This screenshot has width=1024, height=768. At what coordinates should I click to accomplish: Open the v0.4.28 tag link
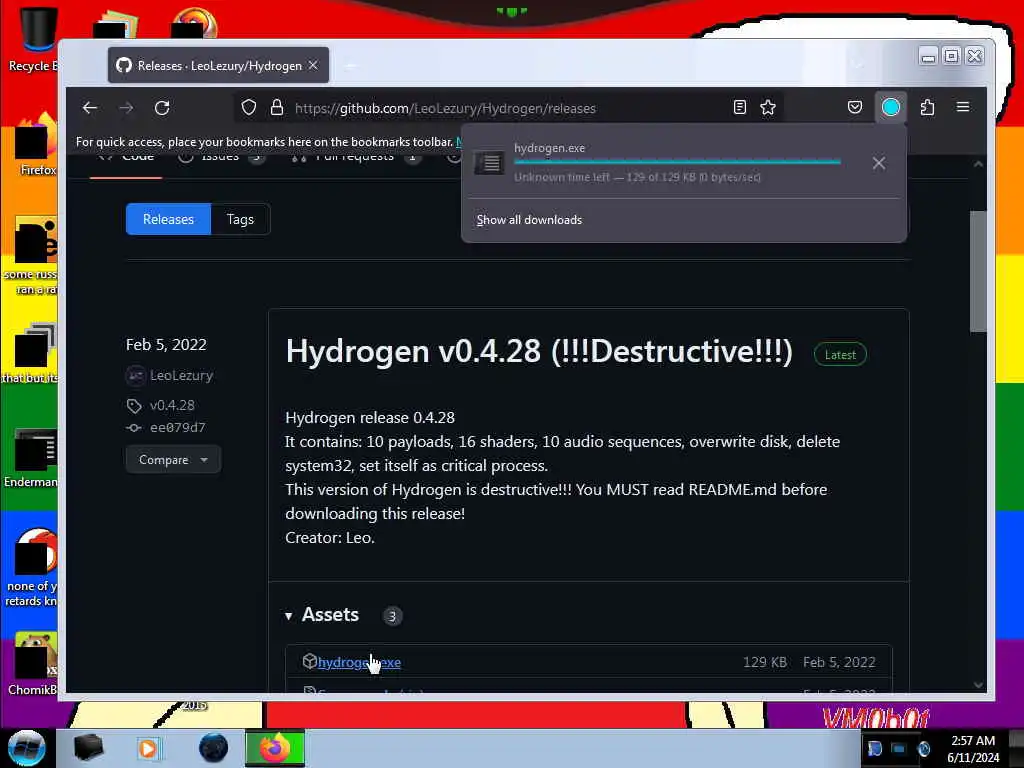(172, 405)
